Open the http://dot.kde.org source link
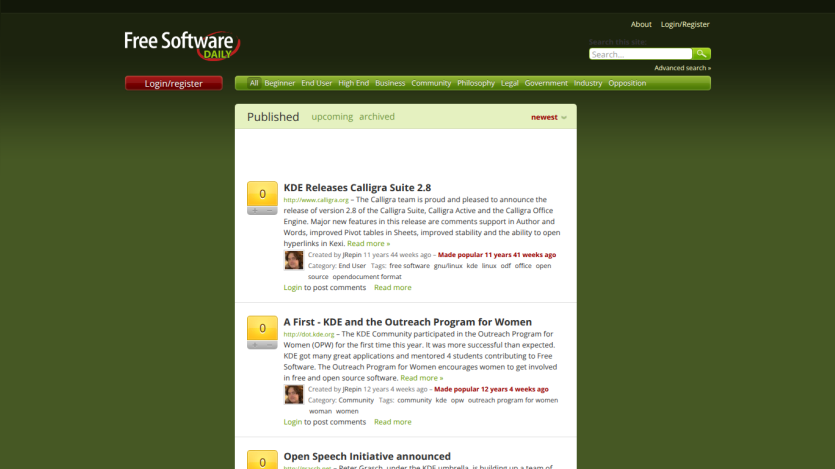 tap(309, 334)
